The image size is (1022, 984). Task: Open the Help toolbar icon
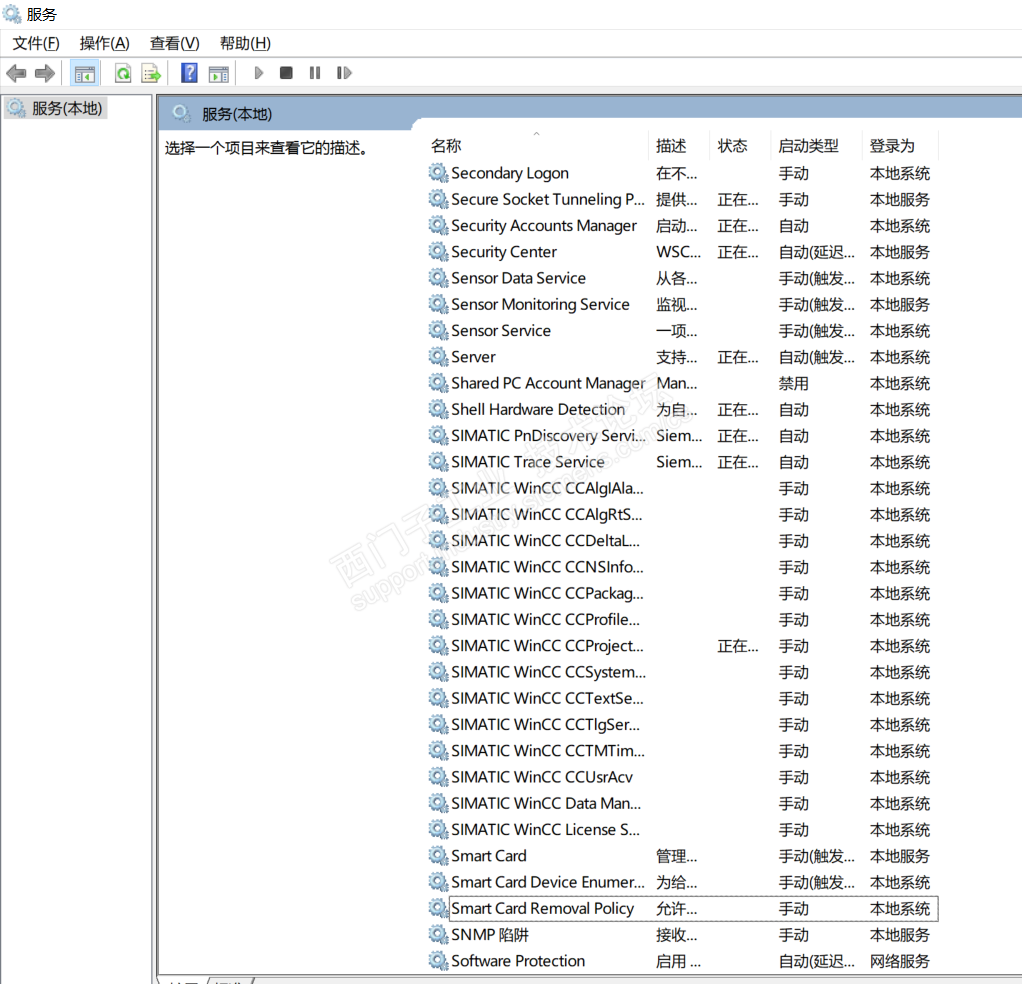click(189, 73)
